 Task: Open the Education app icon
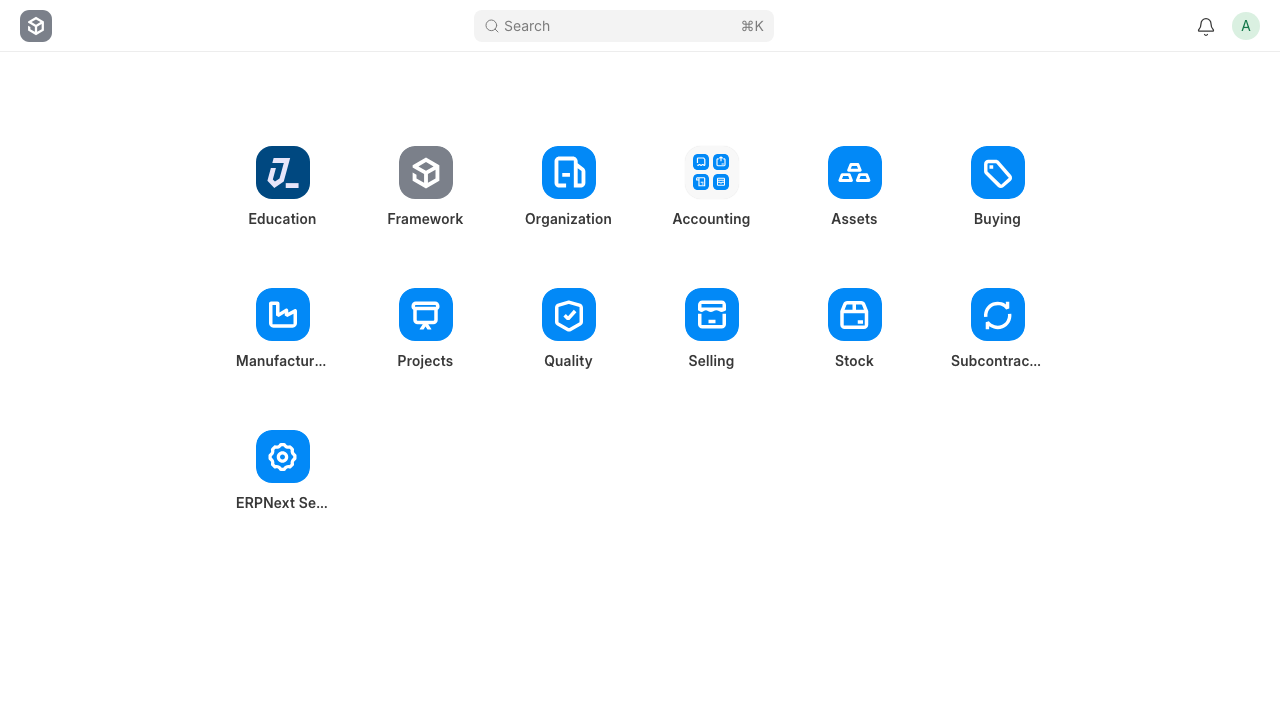point(283,173)
